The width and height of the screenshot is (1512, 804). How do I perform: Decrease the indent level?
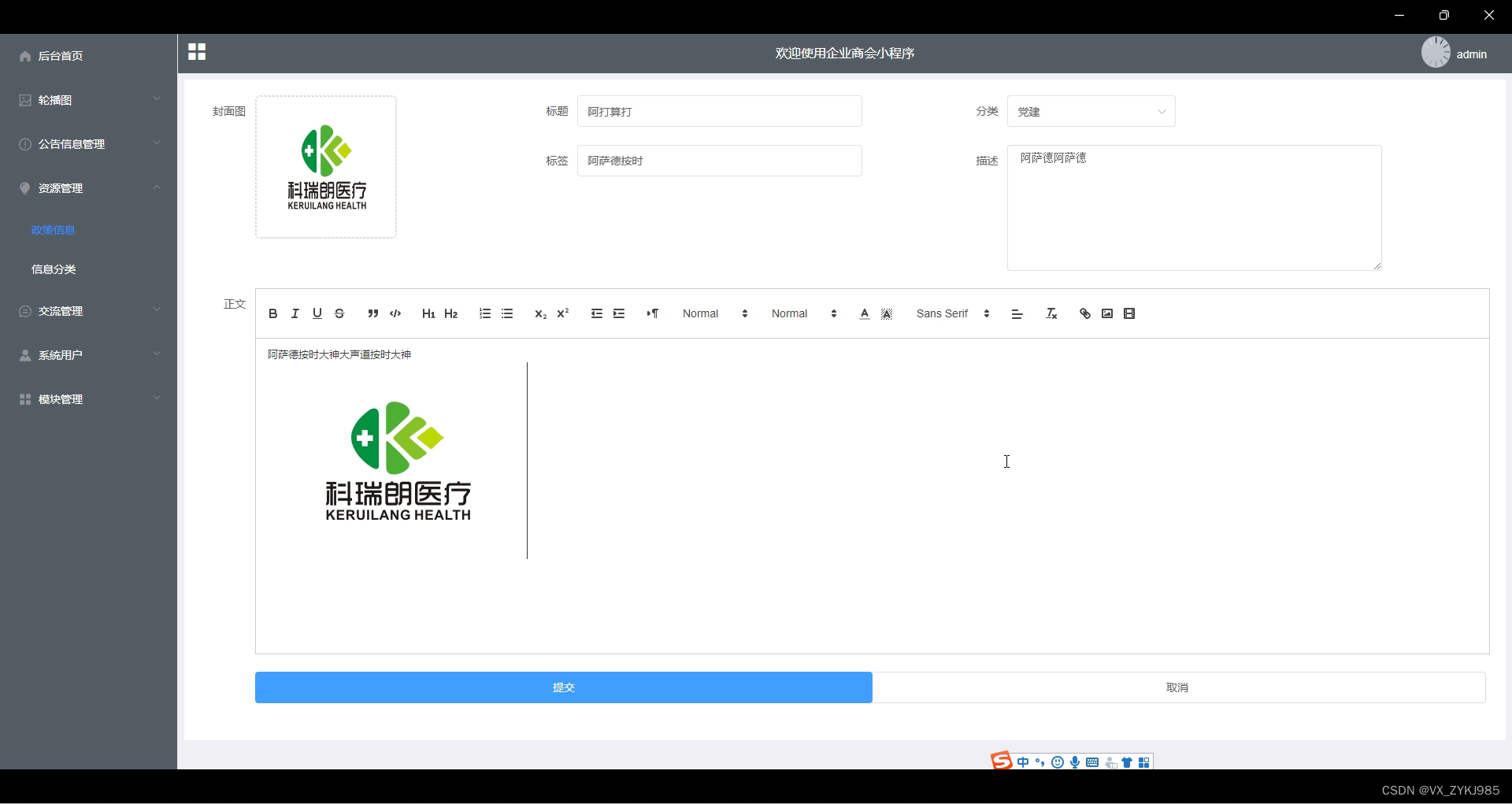[596, 313]
